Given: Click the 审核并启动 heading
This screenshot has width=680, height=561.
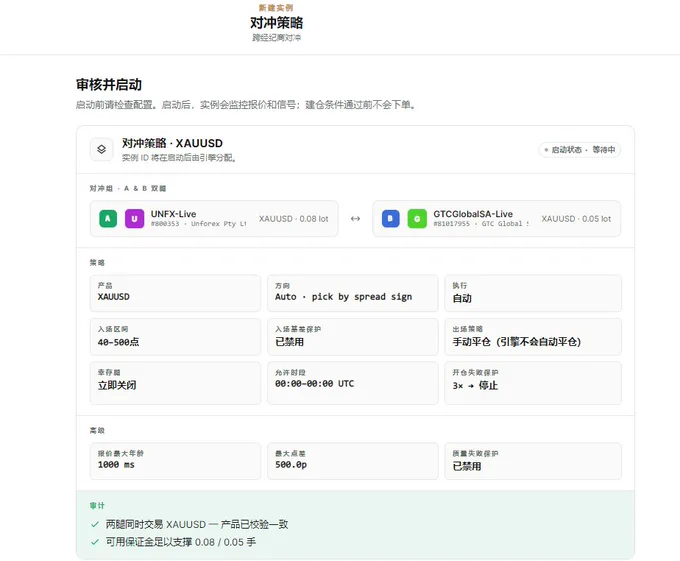Looking at the screenshot, I should point(109,85).
